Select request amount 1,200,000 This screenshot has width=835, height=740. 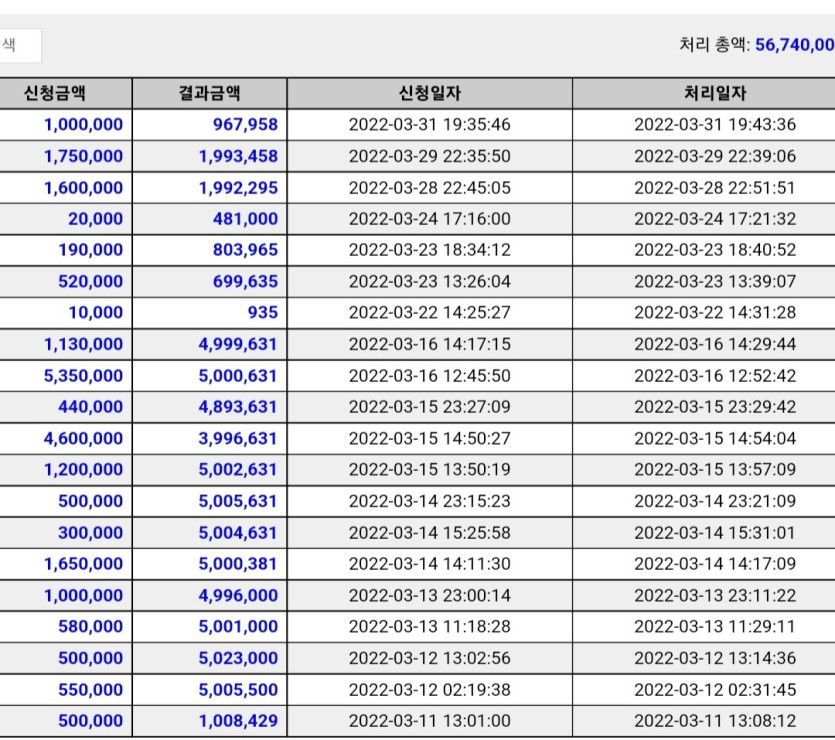83,470
